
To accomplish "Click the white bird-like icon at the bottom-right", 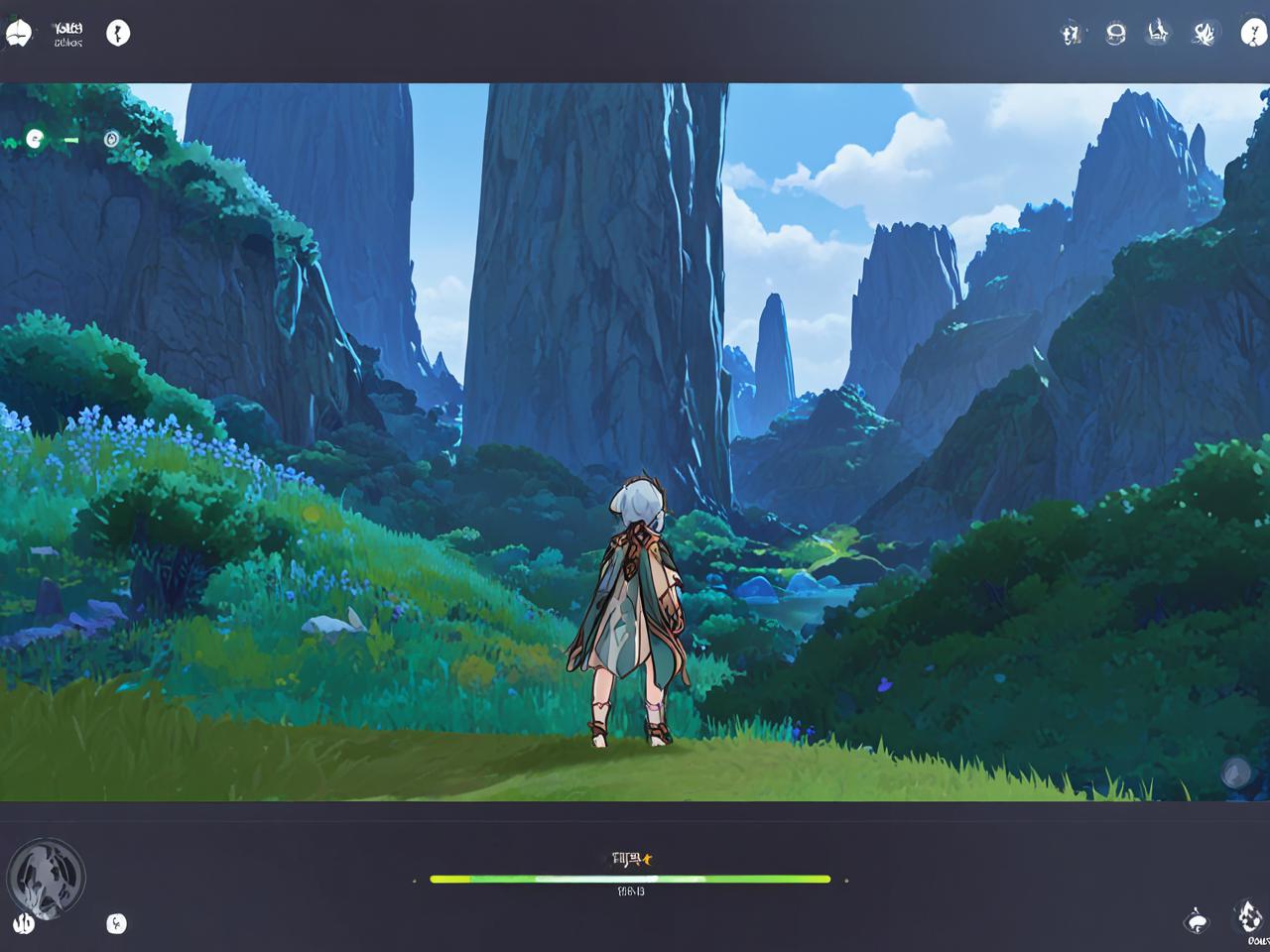I will click(1198, 920).
